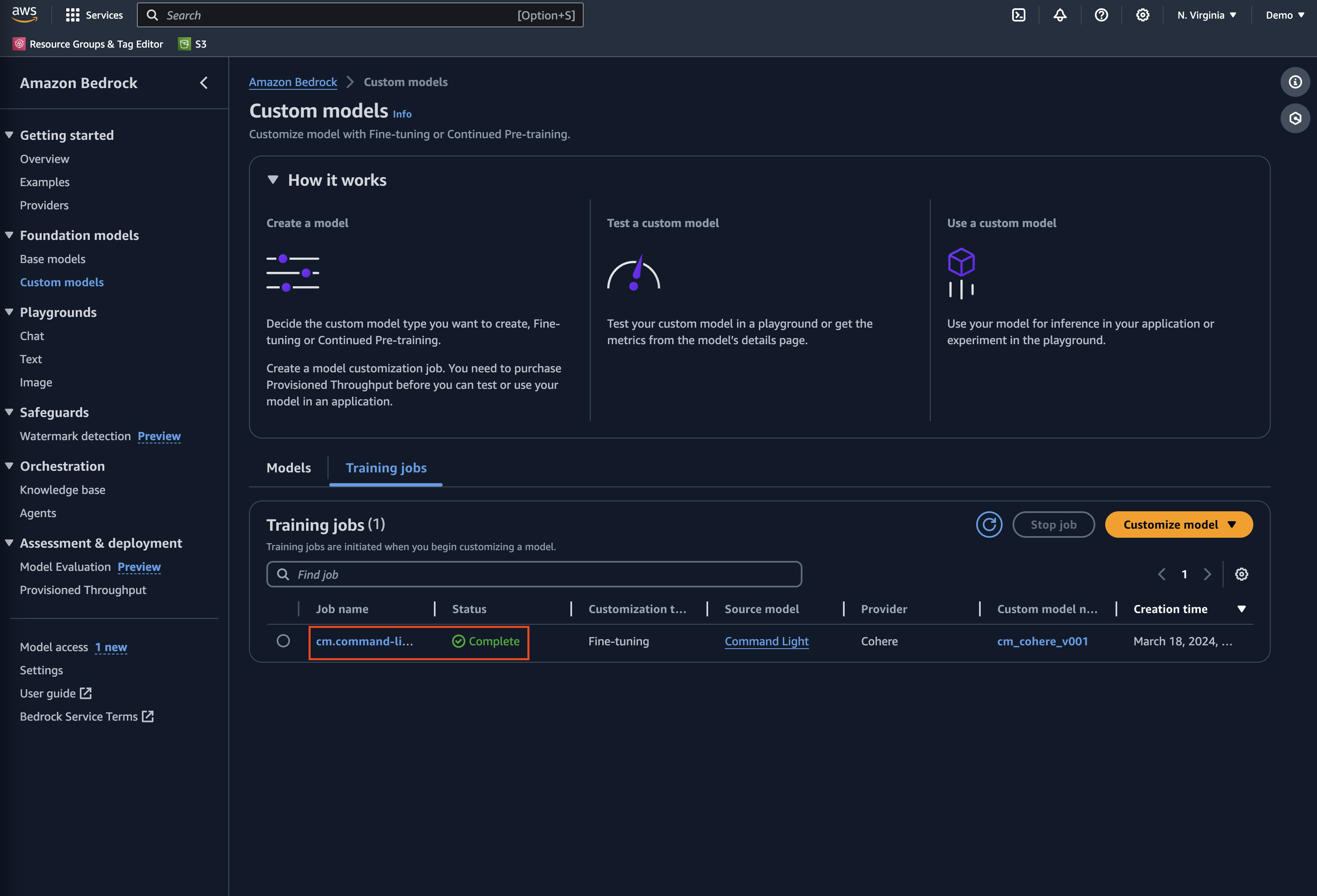
Task: Open the N. Virginia region dropdown
Action: [1207, 15]
